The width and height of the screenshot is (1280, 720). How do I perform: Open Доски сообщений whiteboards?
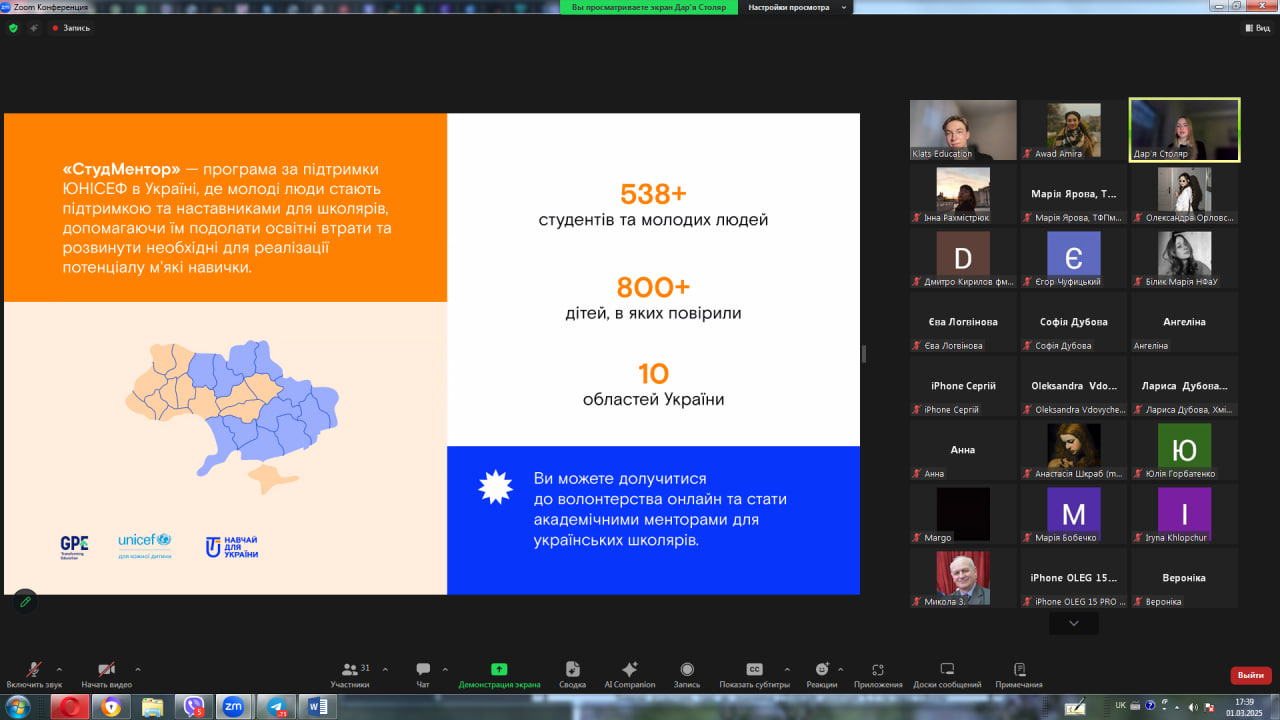[947, 675]
